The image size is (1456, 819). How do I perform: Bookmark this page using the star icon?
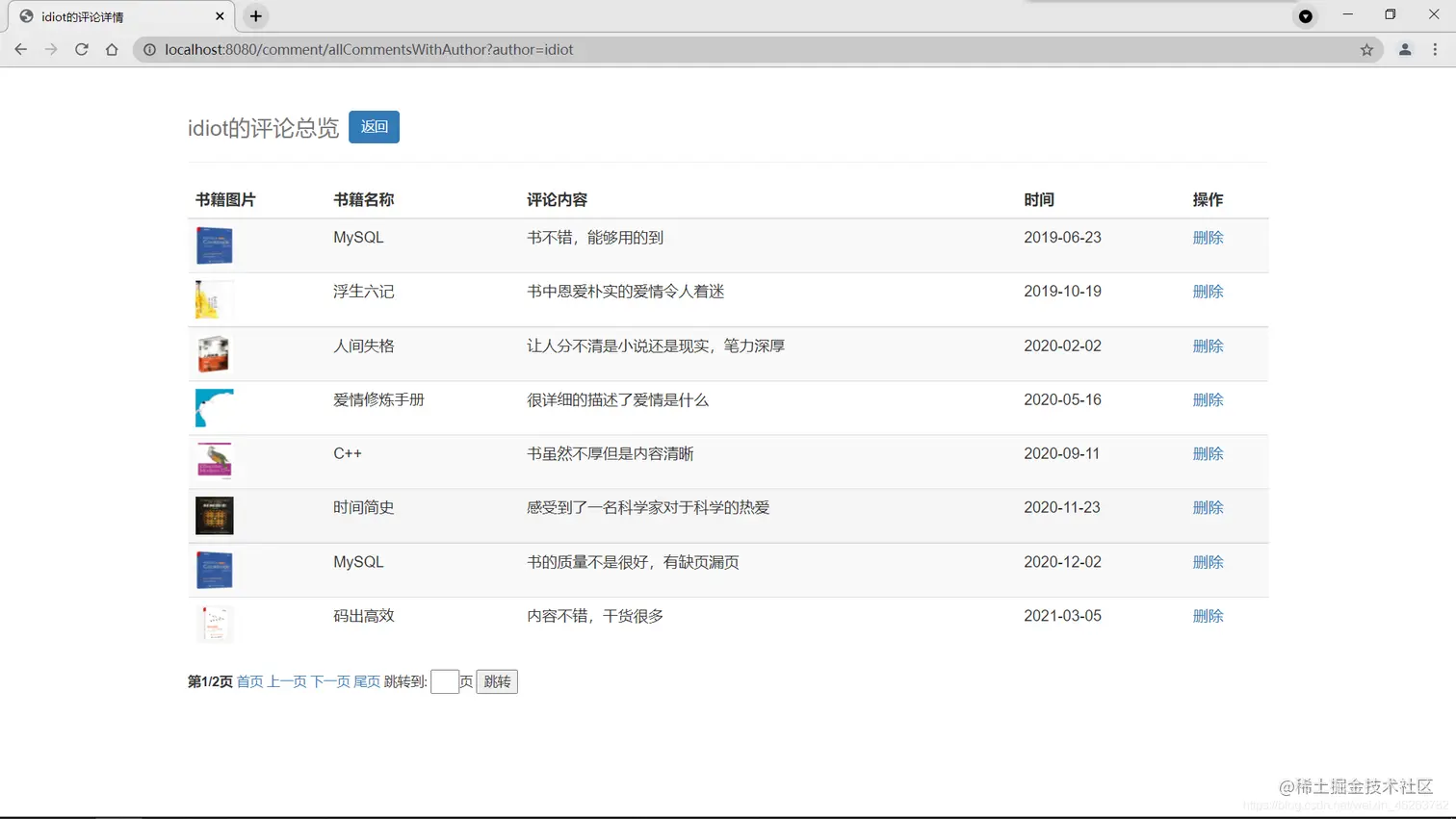coord(1366,49)
